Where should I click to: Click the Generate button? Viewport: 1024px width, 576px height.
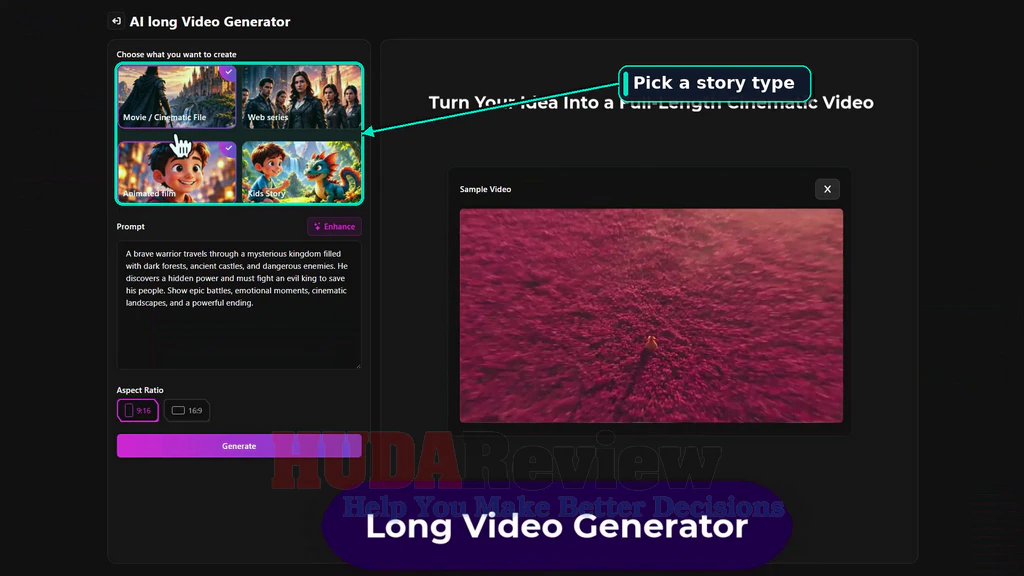239,446
